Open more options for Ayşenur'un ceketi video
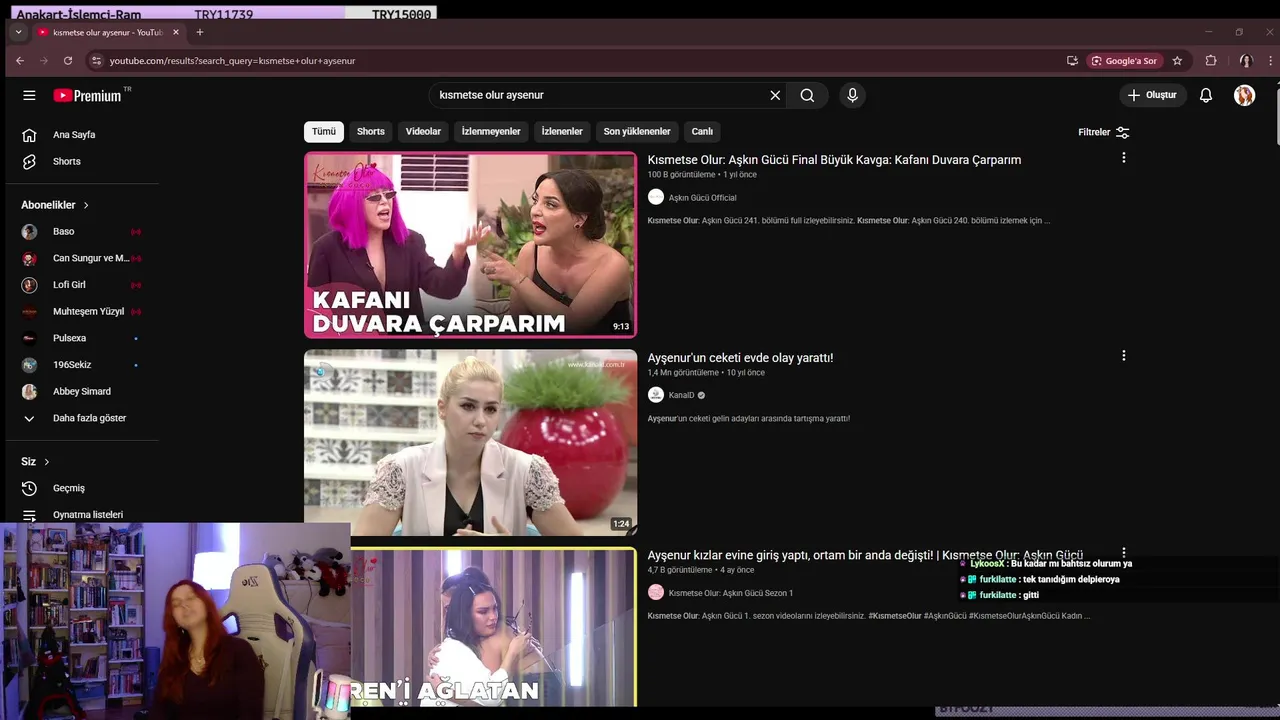 (x=1124, y=356)
